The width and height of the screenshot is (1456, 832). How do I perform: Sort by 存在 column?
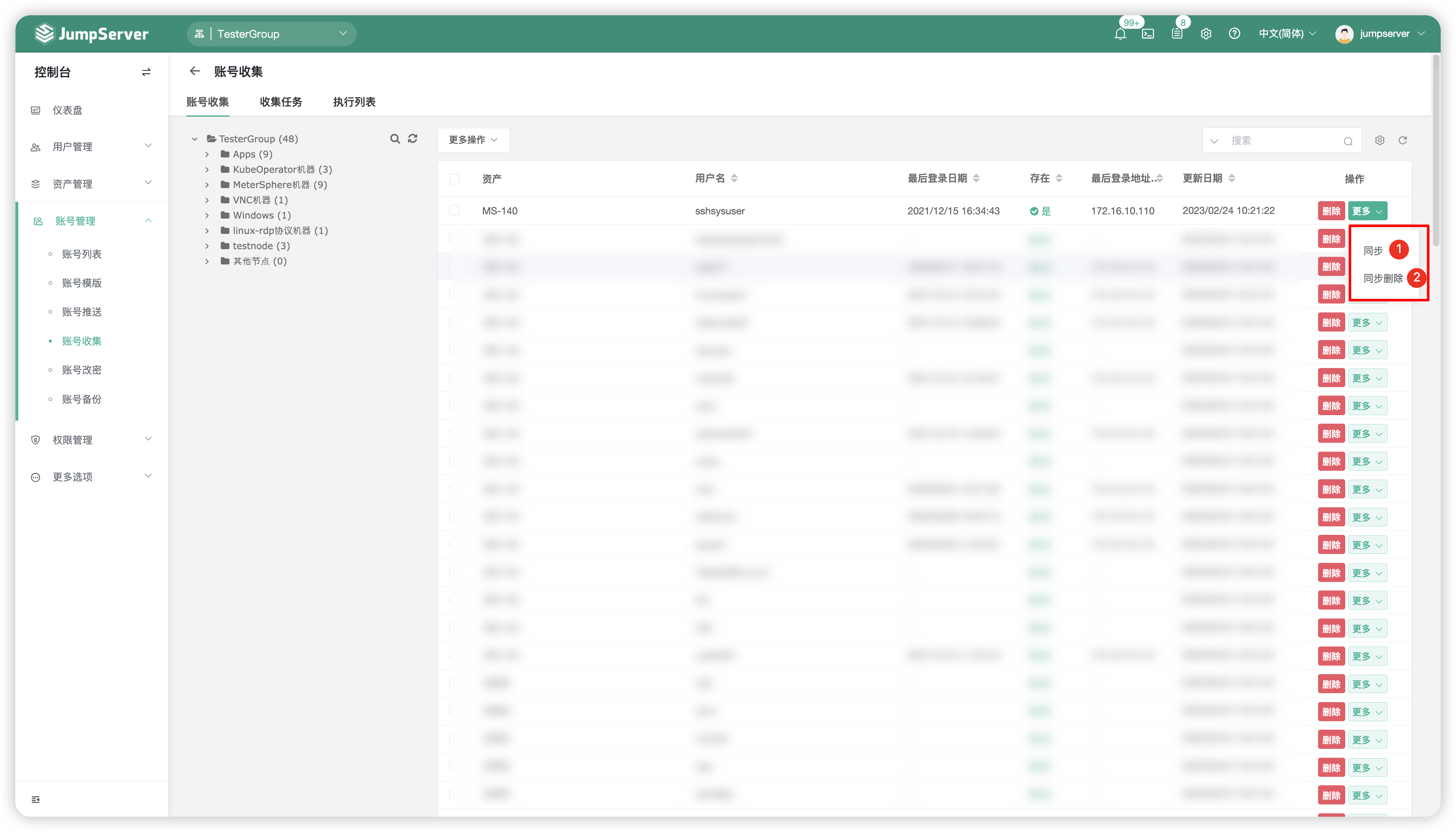tap(1059, 178)
